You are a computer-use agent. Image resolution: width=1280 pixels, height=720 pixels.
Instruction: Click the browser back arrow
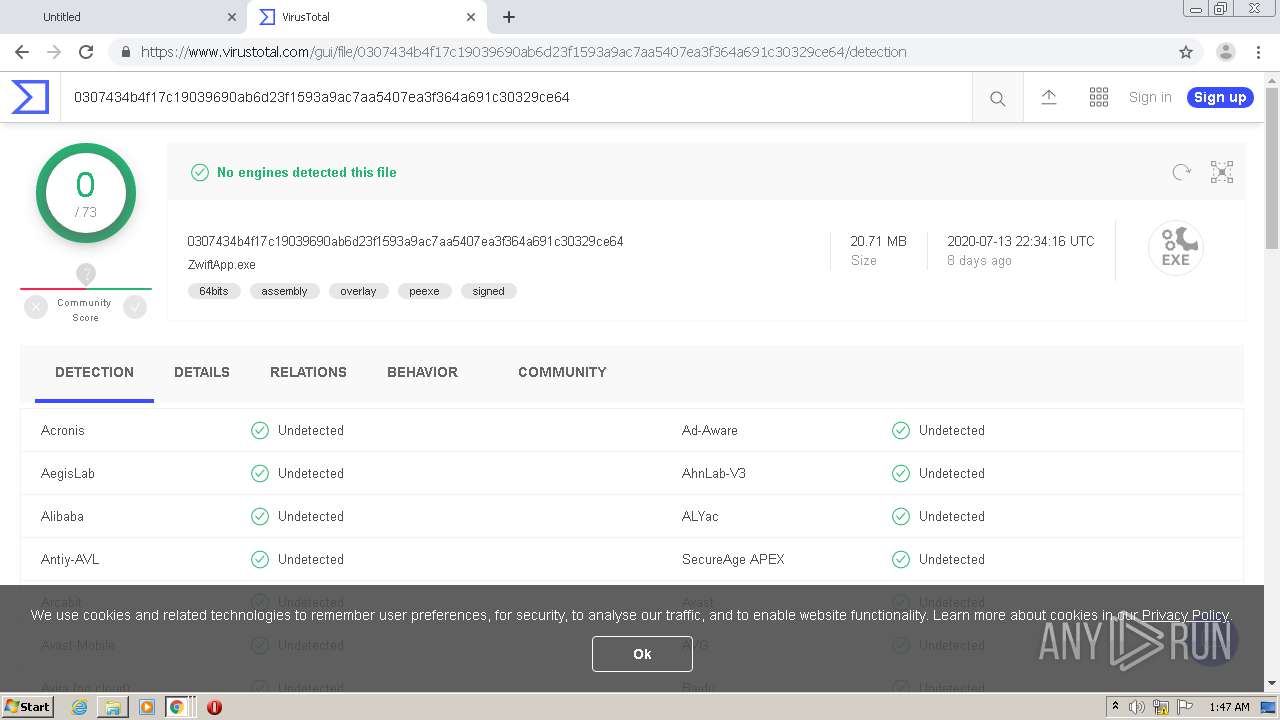22,52
